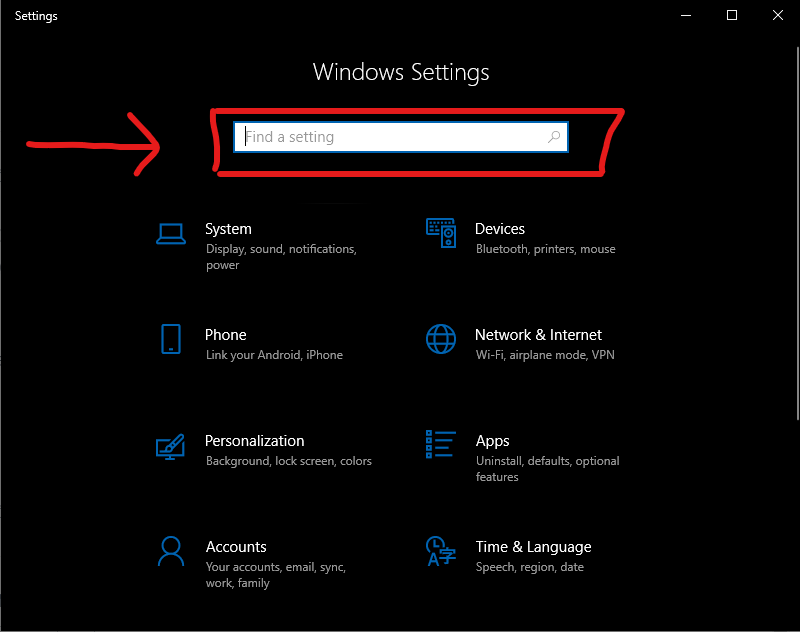Close the Settings window

click(778, 15)
